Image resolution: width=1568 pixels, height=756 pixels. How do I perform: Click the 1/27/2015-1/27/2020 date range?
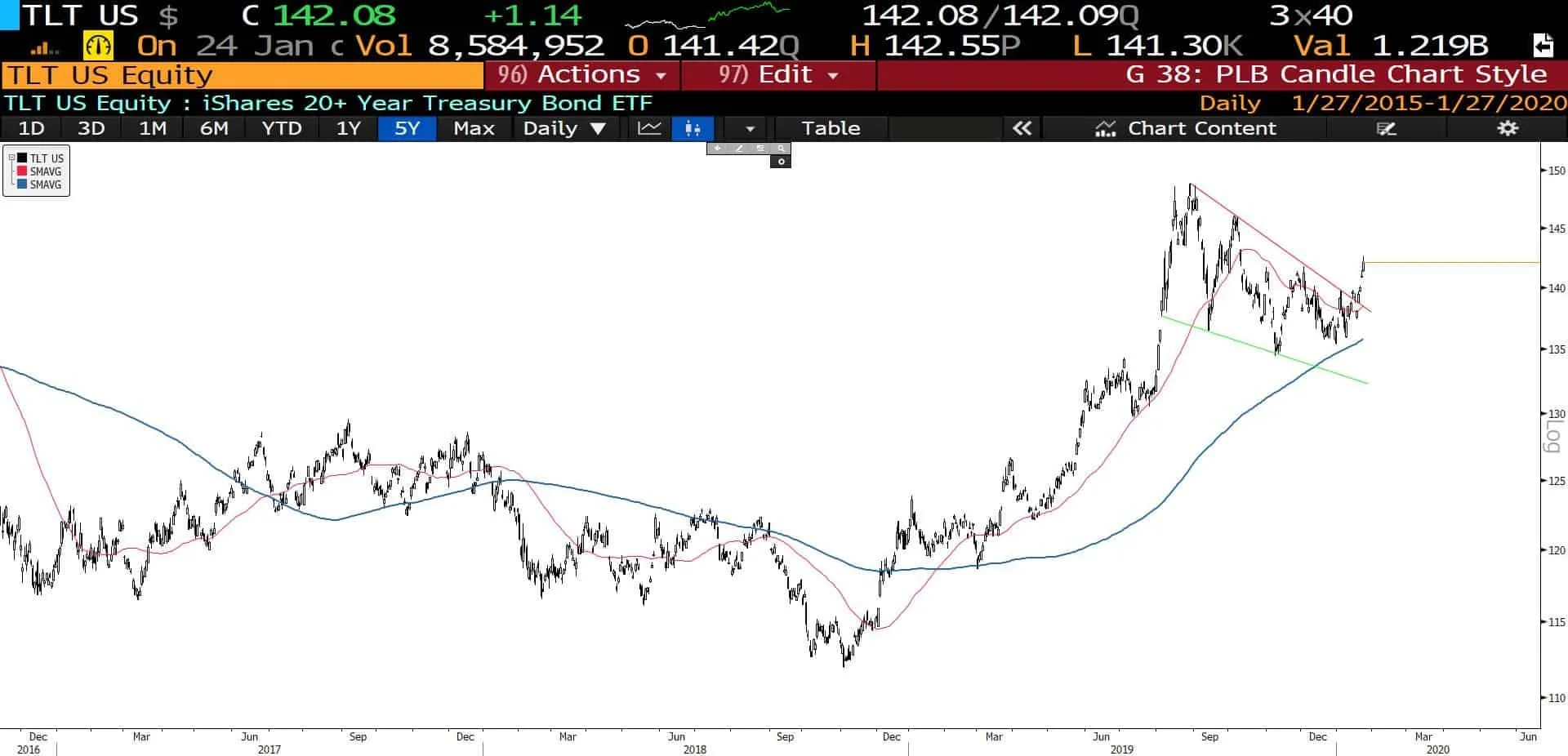pyautogui.click(x=1429, y=104)
